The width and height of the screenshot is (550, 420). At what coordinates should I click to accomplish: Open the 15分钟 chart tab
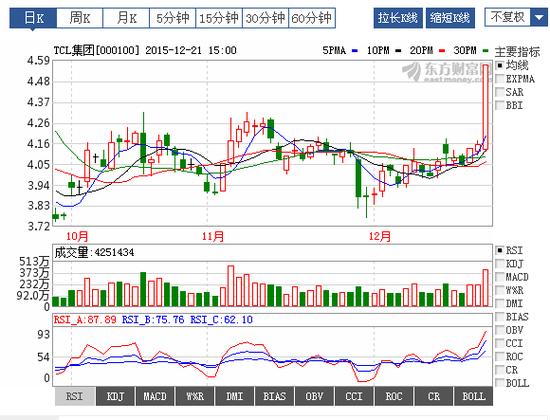pyautogui.click(x=219, y=18)
